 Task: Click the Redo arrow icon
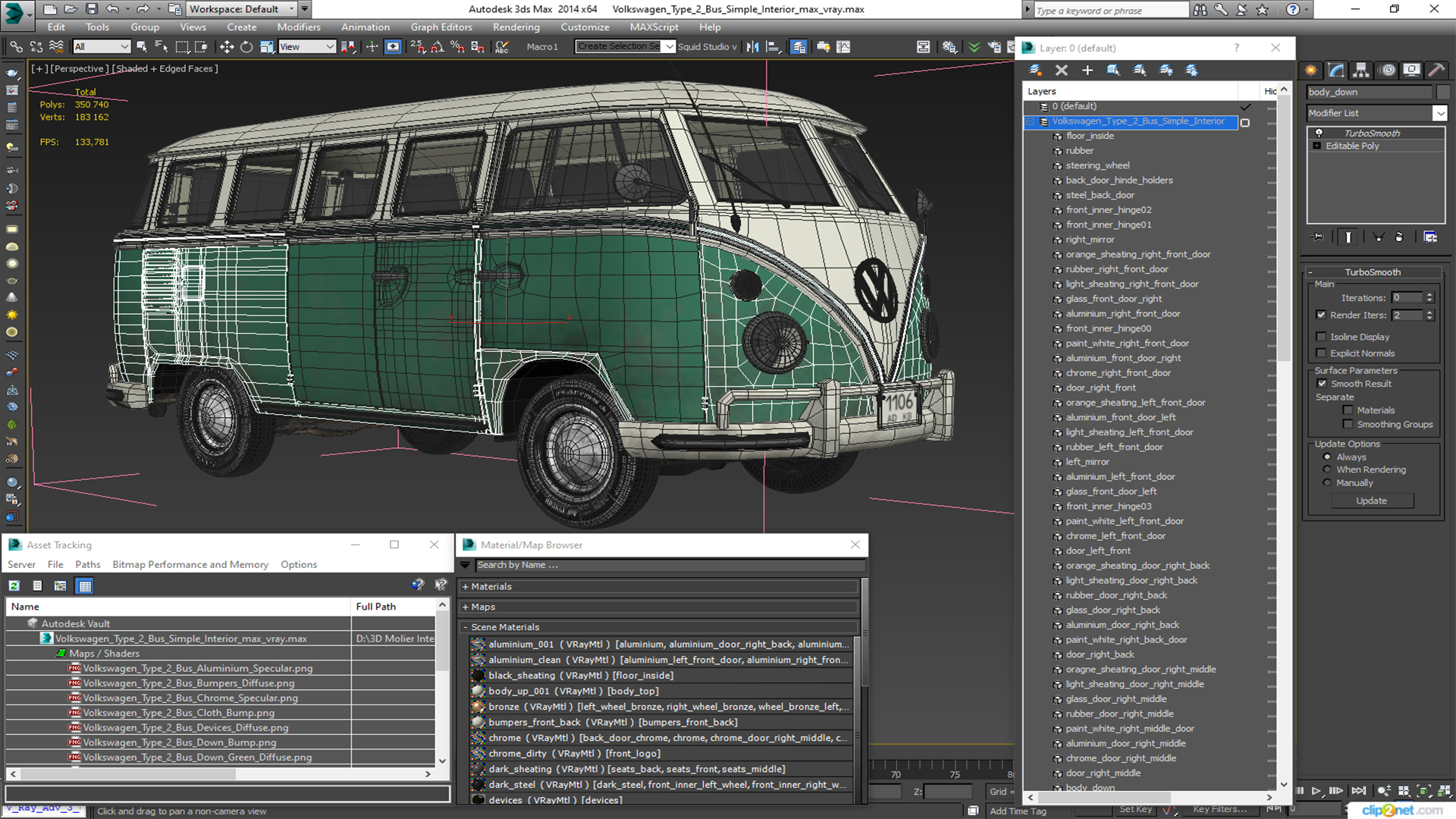[x=142, y=9]
